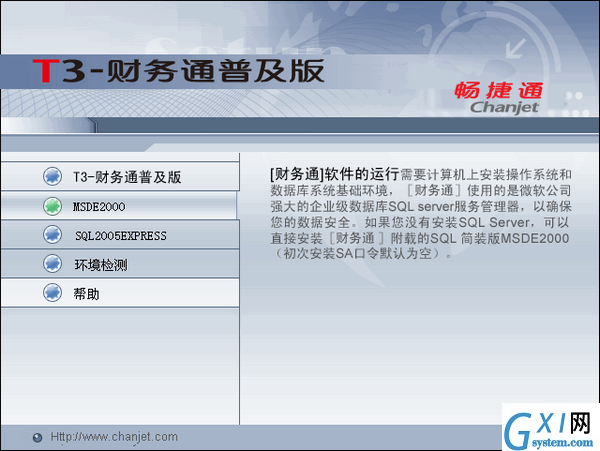The height and width of the screenshot is (451, 600).
Task: Click green gear icon beside MSDE2000
Action: tap(52, 206)
